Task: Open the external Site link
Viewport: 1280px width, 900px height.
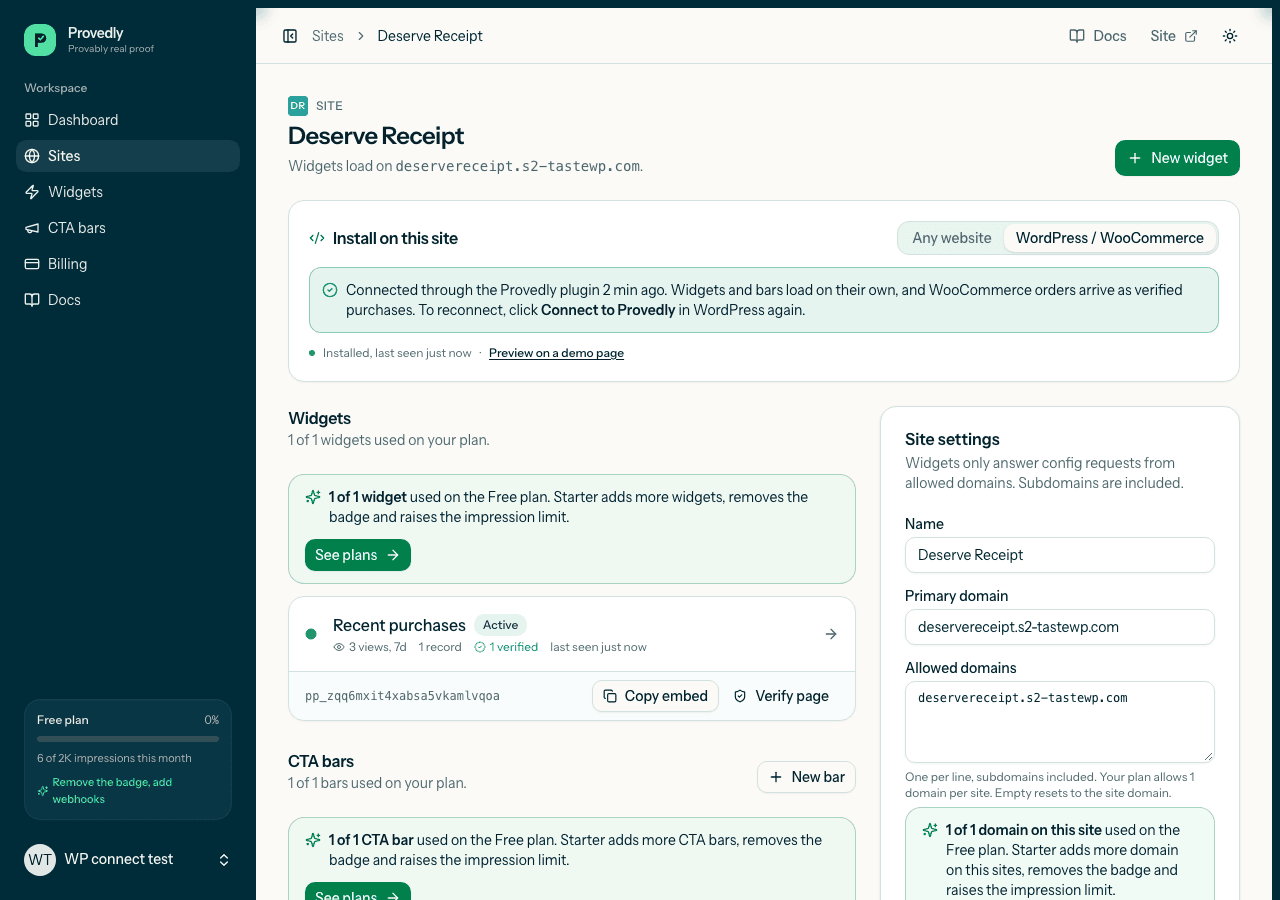Action: point(1174,36)
